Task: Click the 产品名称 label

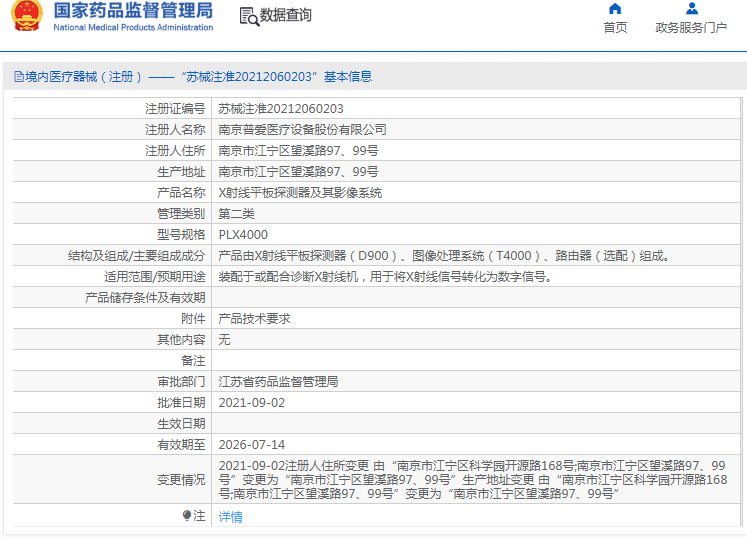Action: pos(181,193)
